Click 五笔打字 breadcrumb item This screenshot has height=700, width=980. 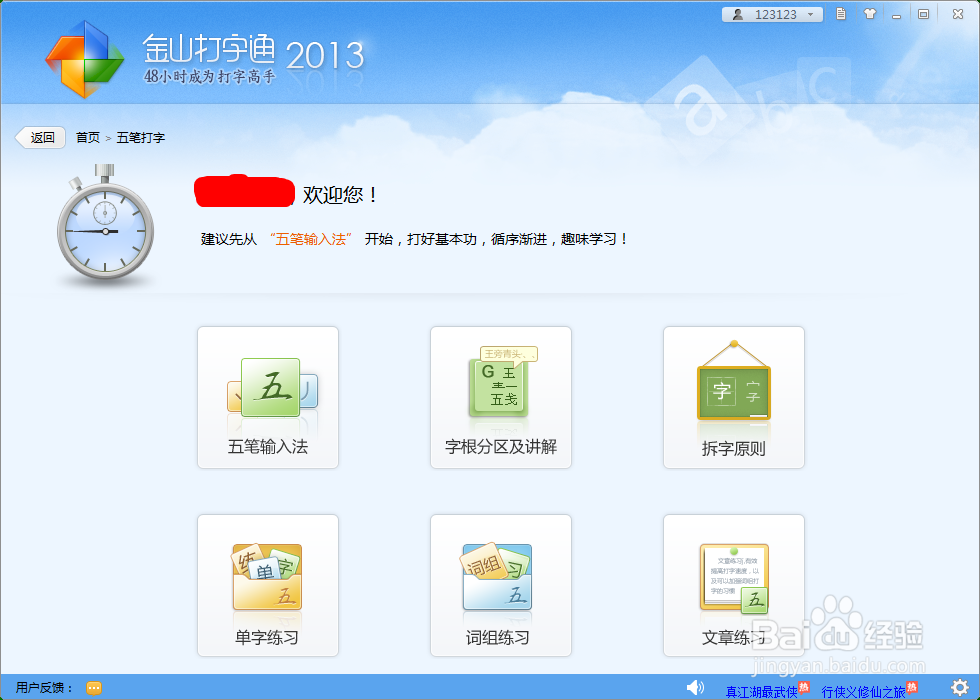141,138
